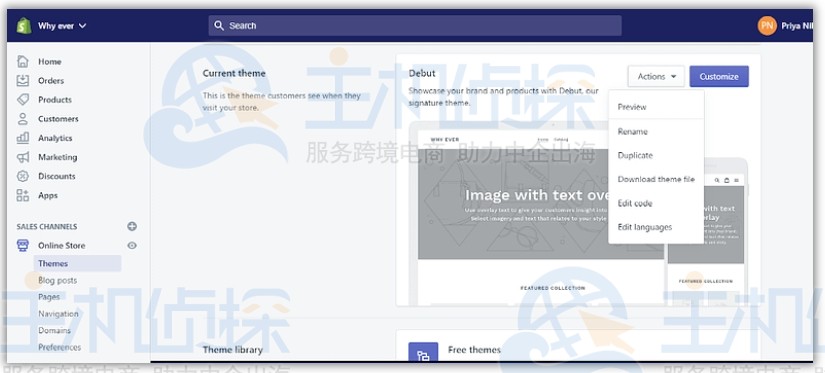825x373 pixels.
Task: Click the Customize button
Action: point(719,76)
